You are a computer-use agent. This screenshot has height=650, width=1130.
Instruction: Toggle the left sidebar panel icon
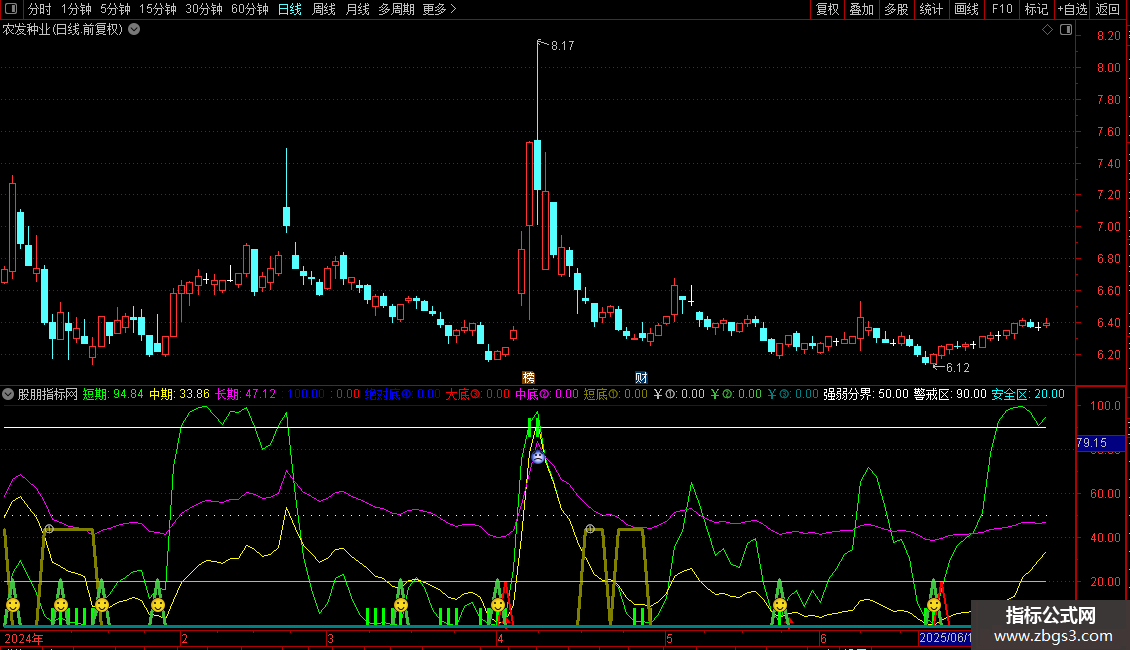10,9
